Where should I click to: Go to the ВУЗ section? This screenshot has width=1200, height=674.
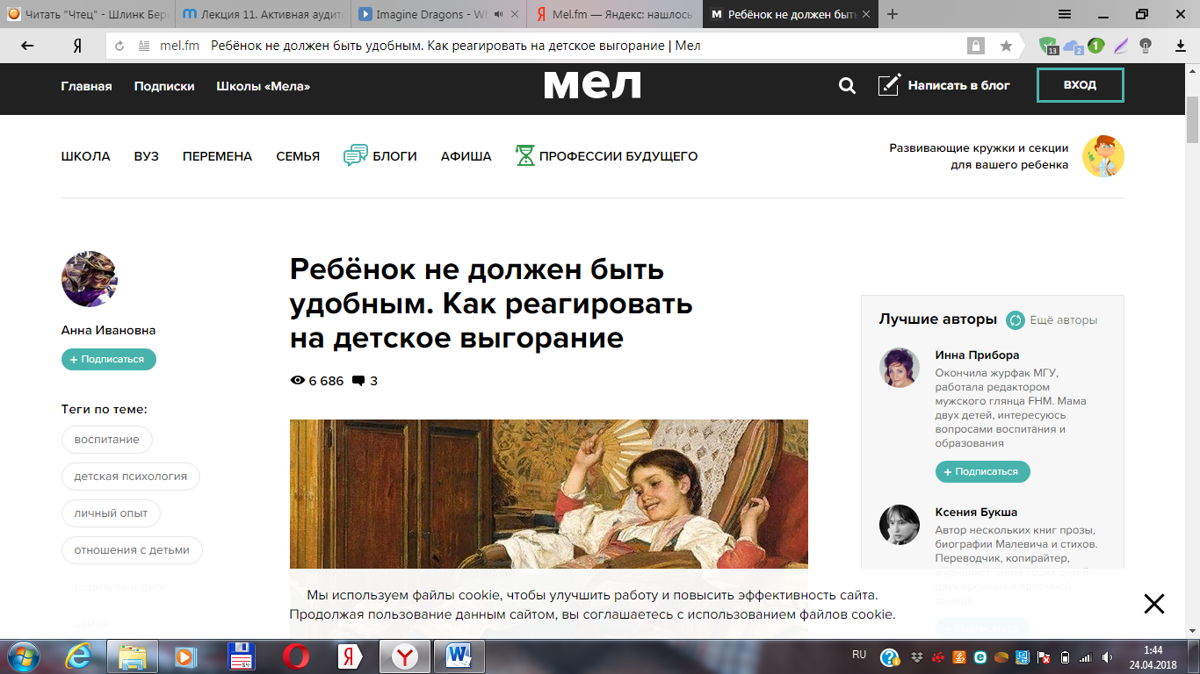pyautogui.click(x=146, y=156)
